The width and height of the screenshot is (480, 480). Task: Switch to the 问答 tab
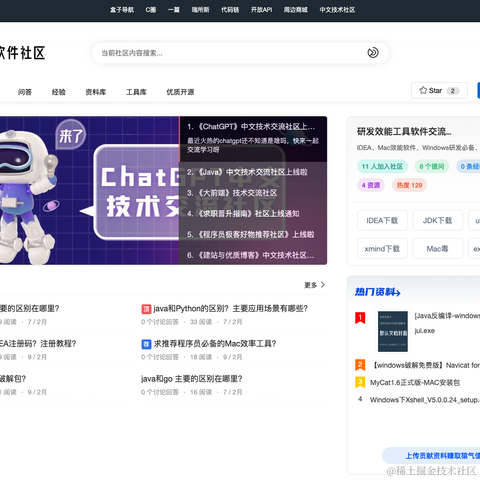(x=25, y=92)
